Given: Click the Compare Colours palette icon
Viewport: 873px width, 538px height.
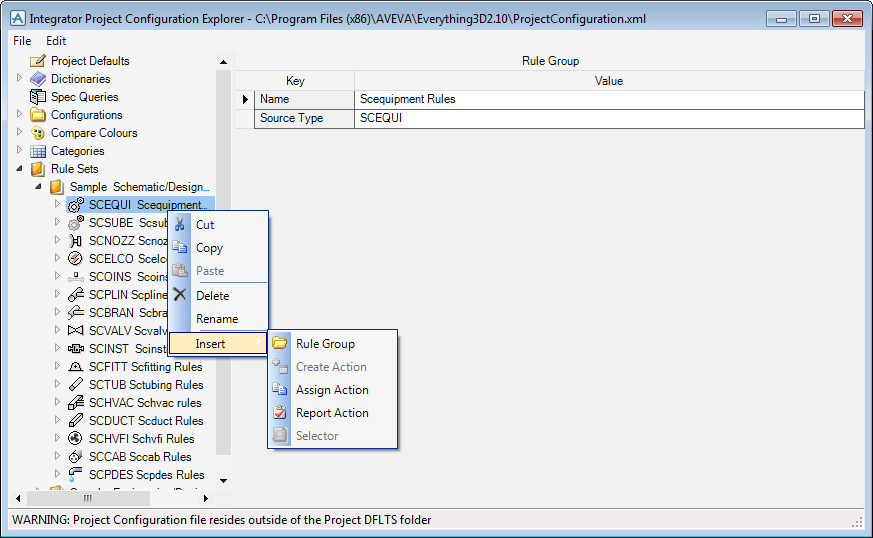Looking at the screenshot, I should (x=38, y=133).
